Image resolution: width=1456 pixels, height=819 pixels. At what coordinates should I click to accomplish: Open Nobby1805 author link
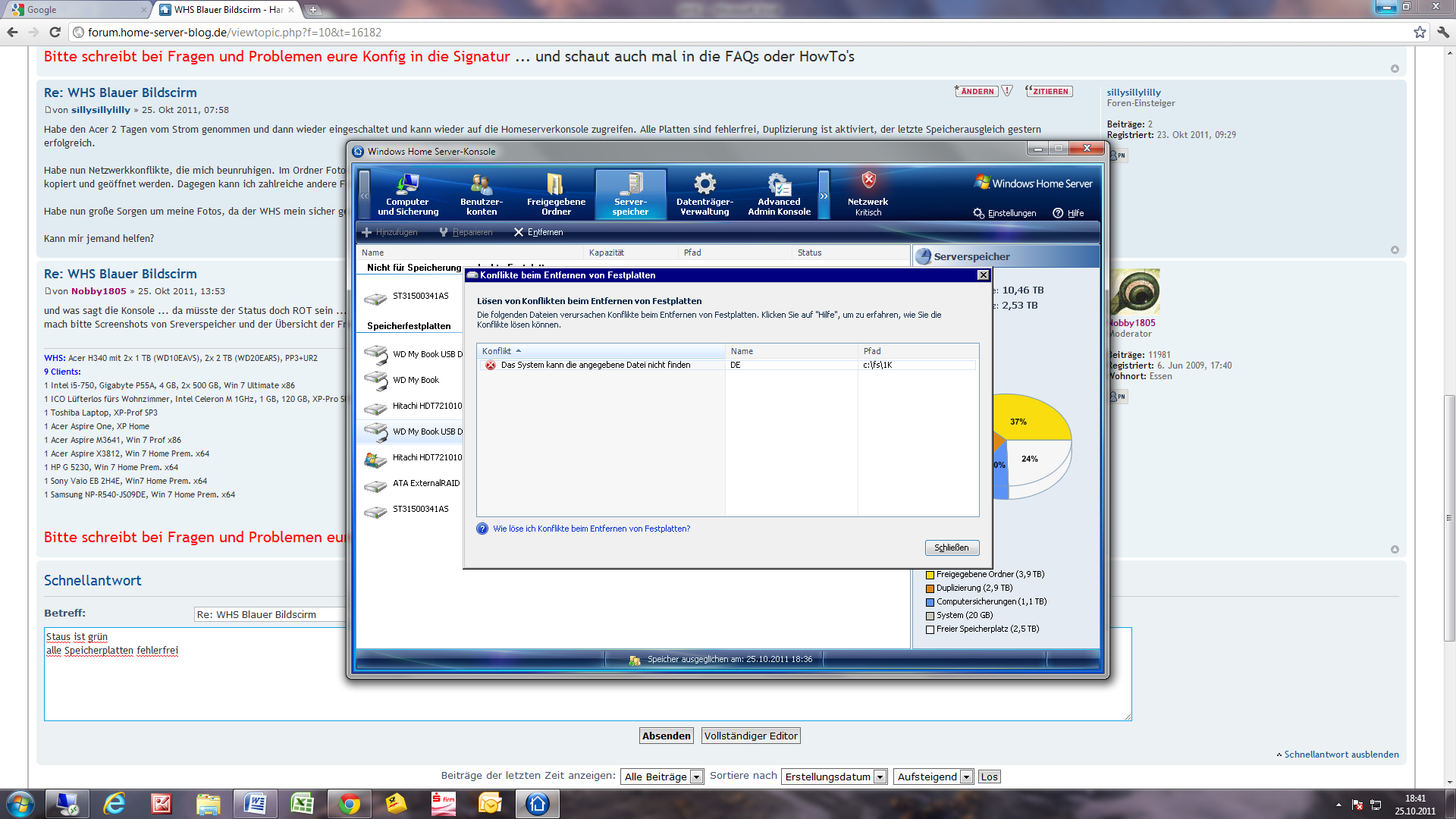tap(99, 291)
